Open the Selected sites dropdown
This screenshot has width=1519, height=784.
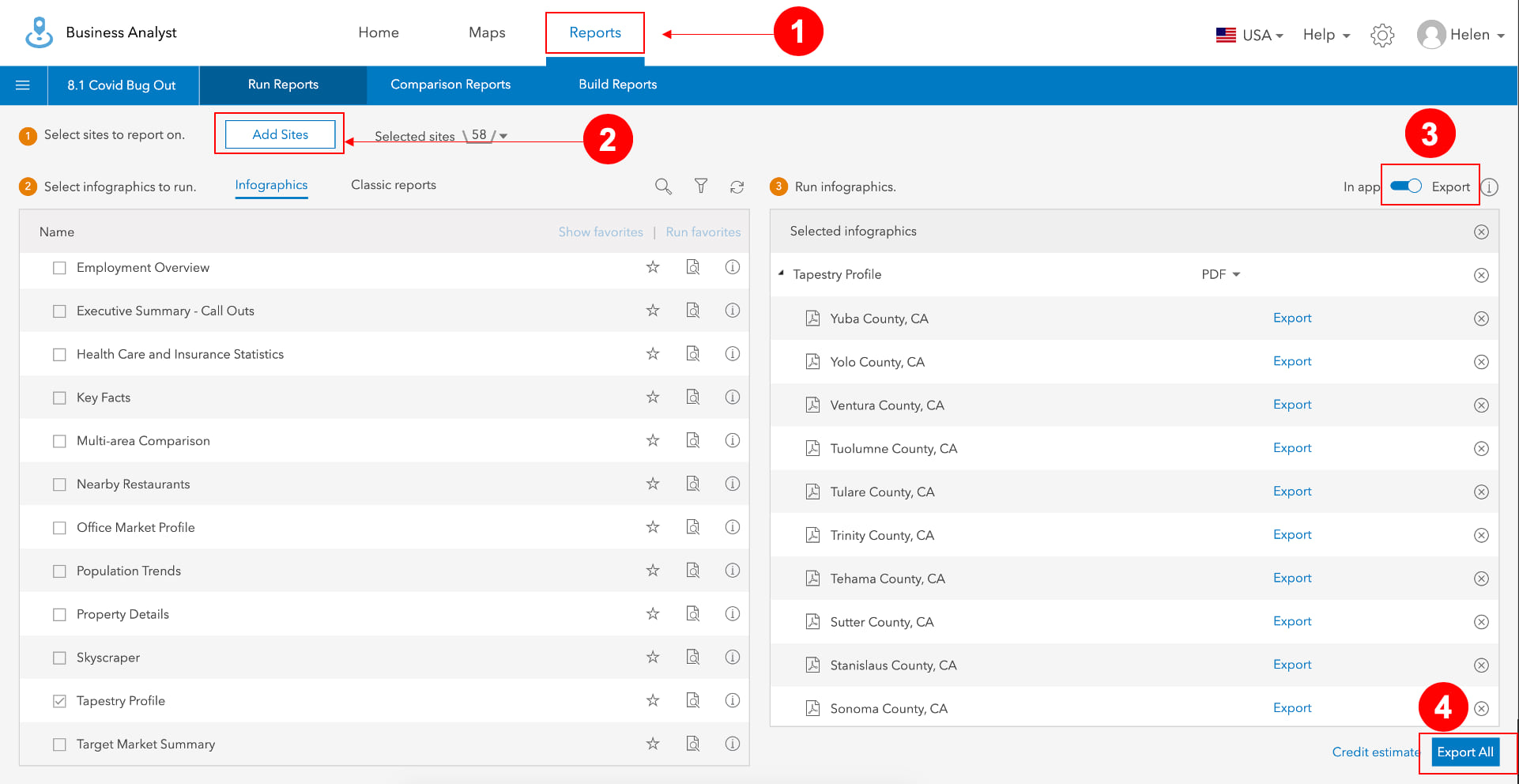tap(504, 135)
